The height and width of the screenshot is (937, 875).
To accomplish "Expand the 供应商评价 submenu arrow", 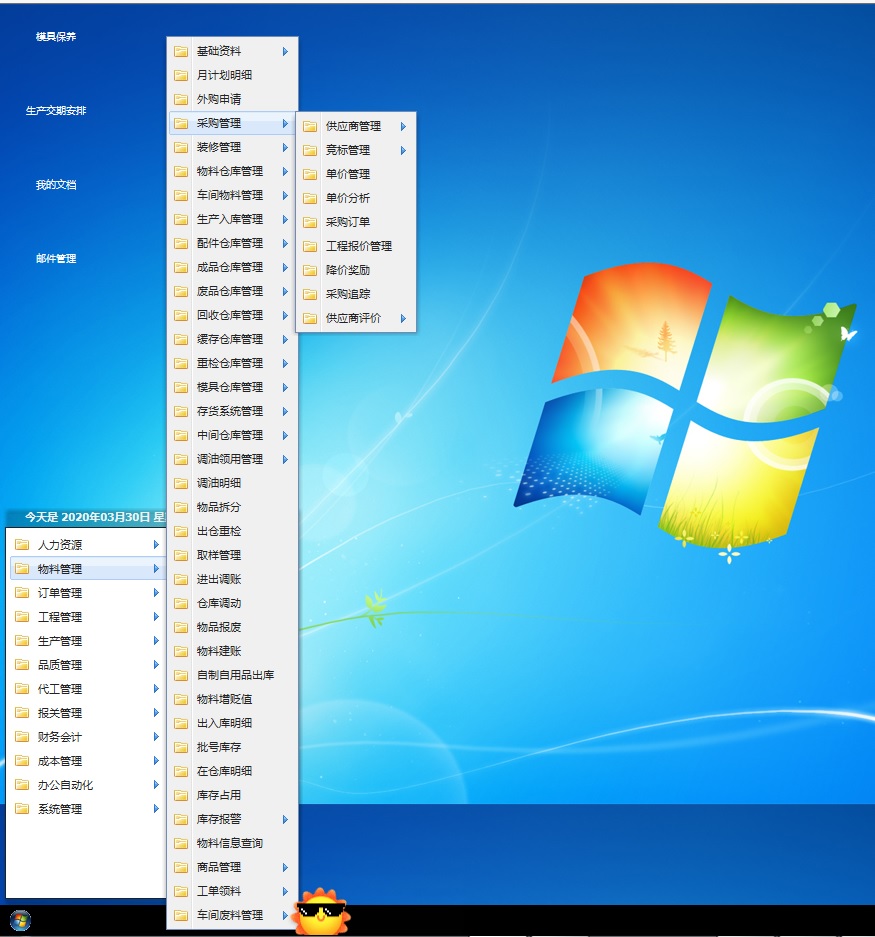I will click(403, 318).
